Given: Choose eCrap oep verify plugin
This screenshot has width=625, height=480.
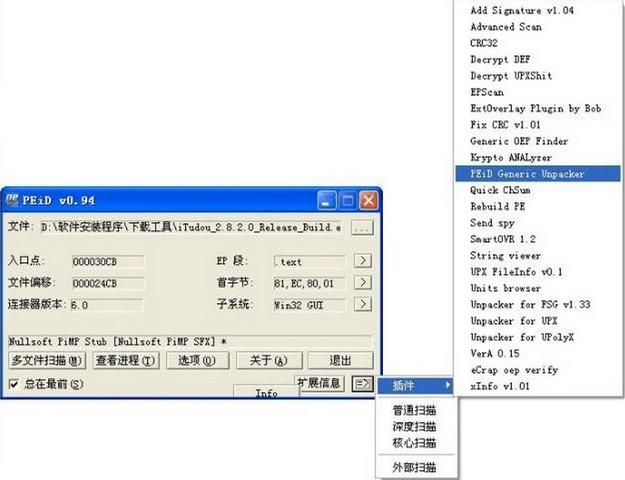Looking at the screenshot, I should click(x=538, y=370).
